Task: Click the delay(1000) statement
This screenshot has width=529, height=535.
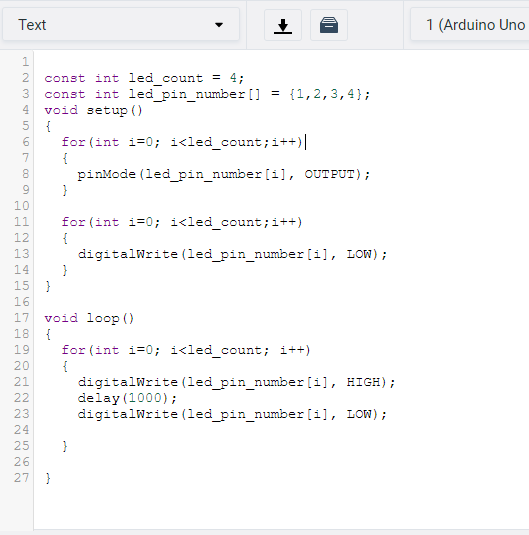Action: [x=127, y=398]
